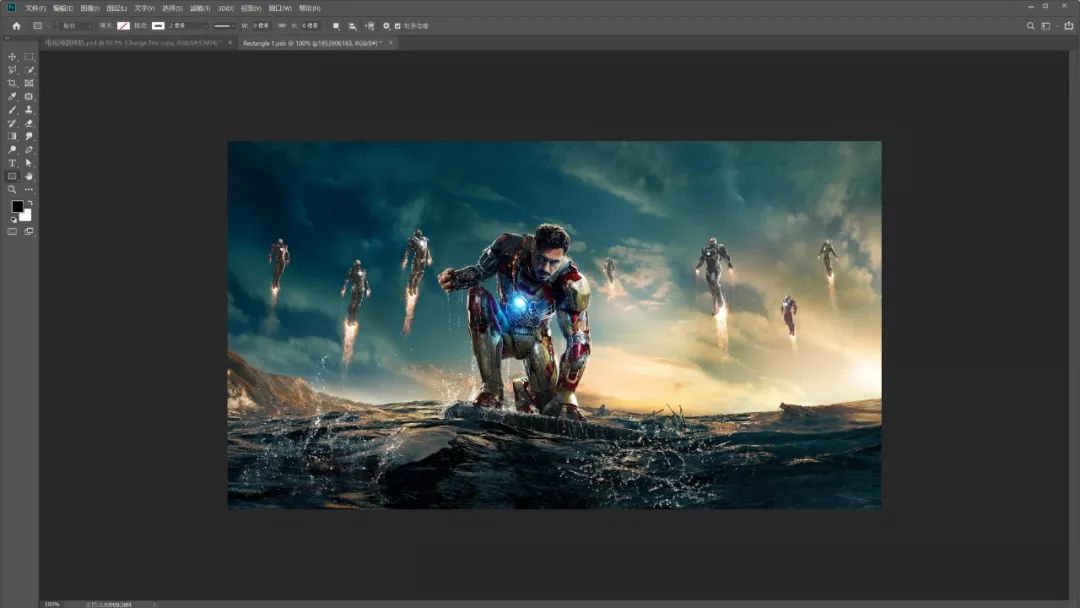The width and height of the screenshot is (1080, 608).
Task: Click the stroke color swatch
Action: click(158, 26)
